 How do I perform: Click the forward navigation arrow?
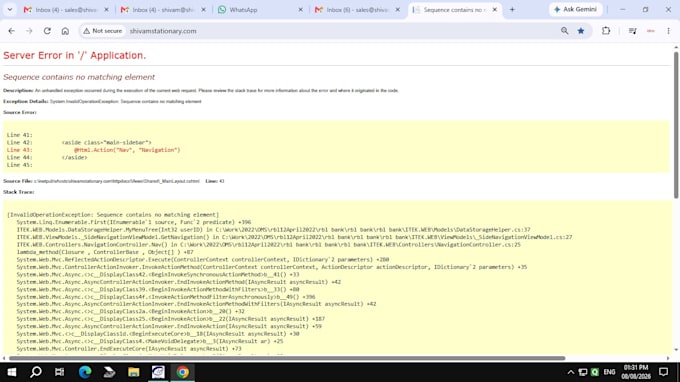pos(29,31)
